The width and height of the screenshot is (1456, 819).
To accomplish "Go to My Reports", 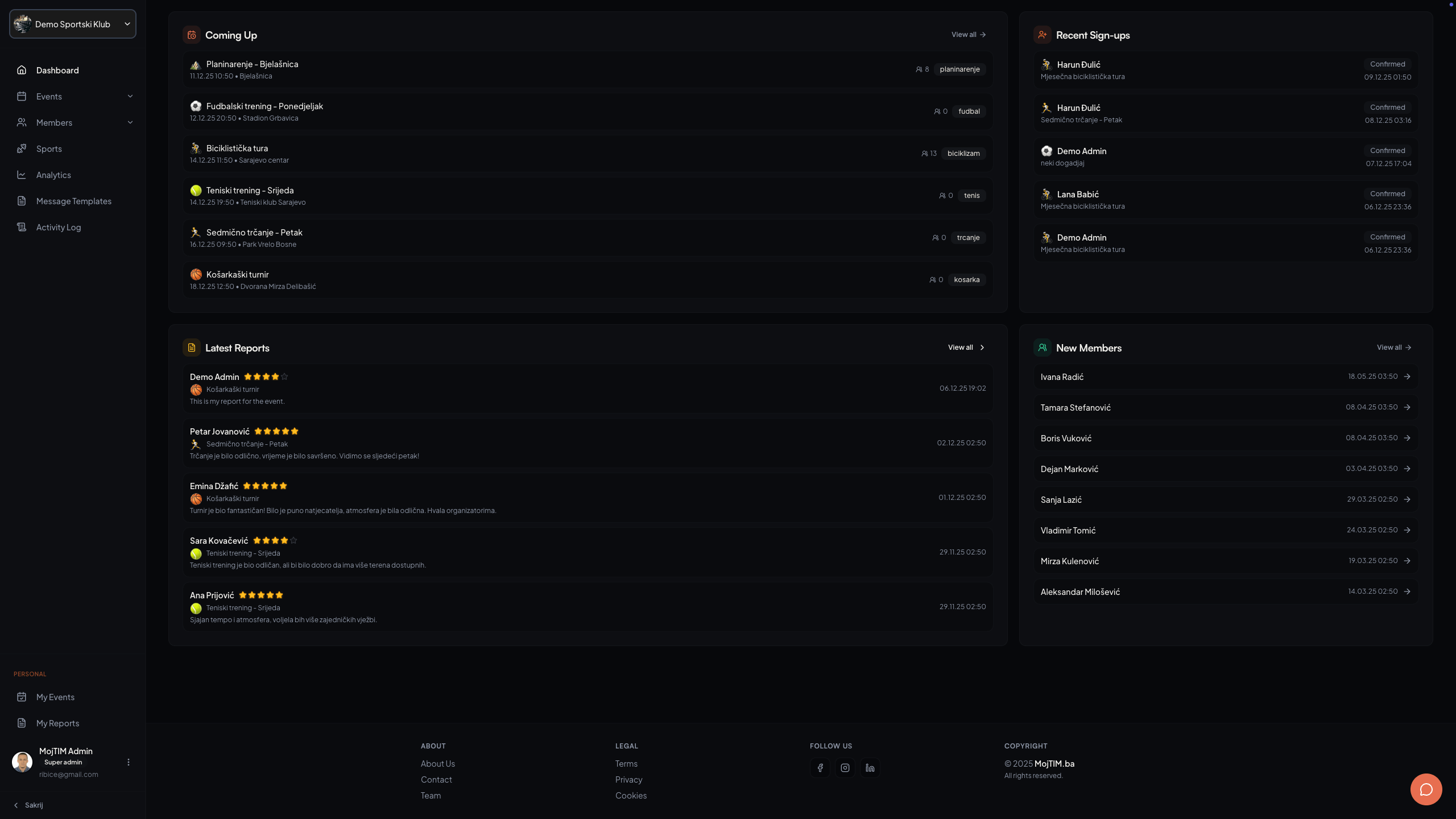I will point(57,723).
